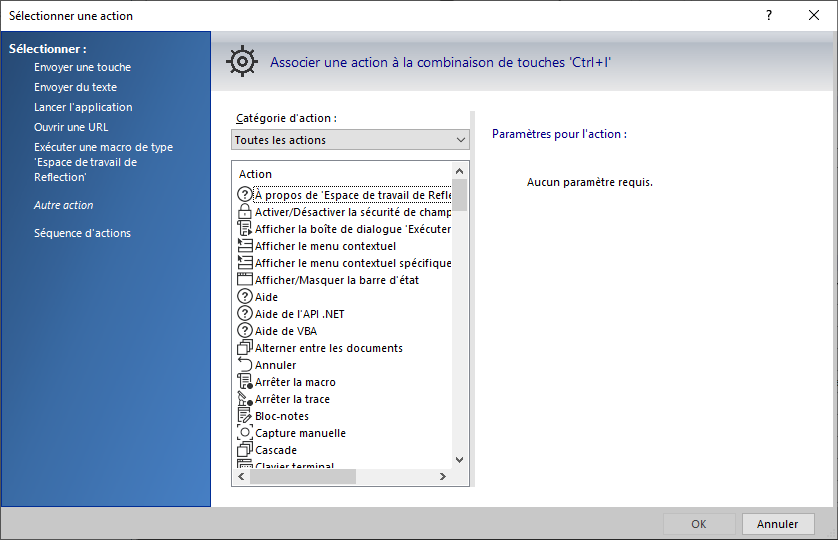This screenshot has width=838, height=540.
Task: Open the Ouvrir une URL option
Action: coord(71,127)
